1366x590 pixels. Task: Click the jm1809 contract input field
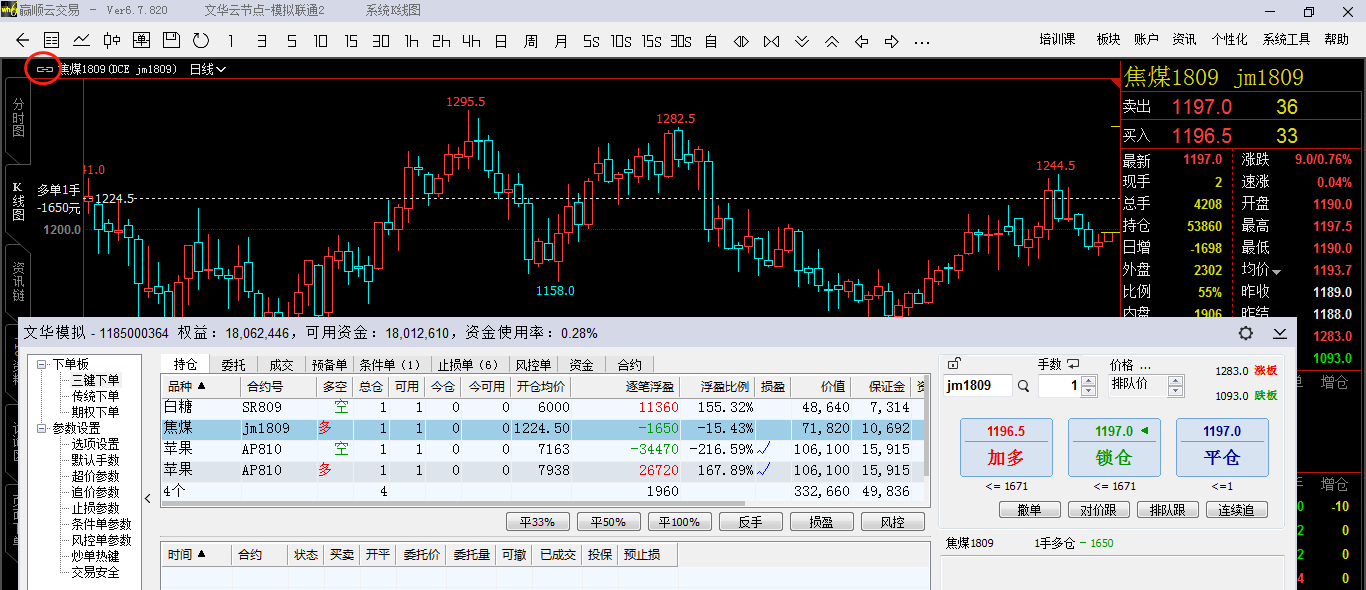[976, 386]
